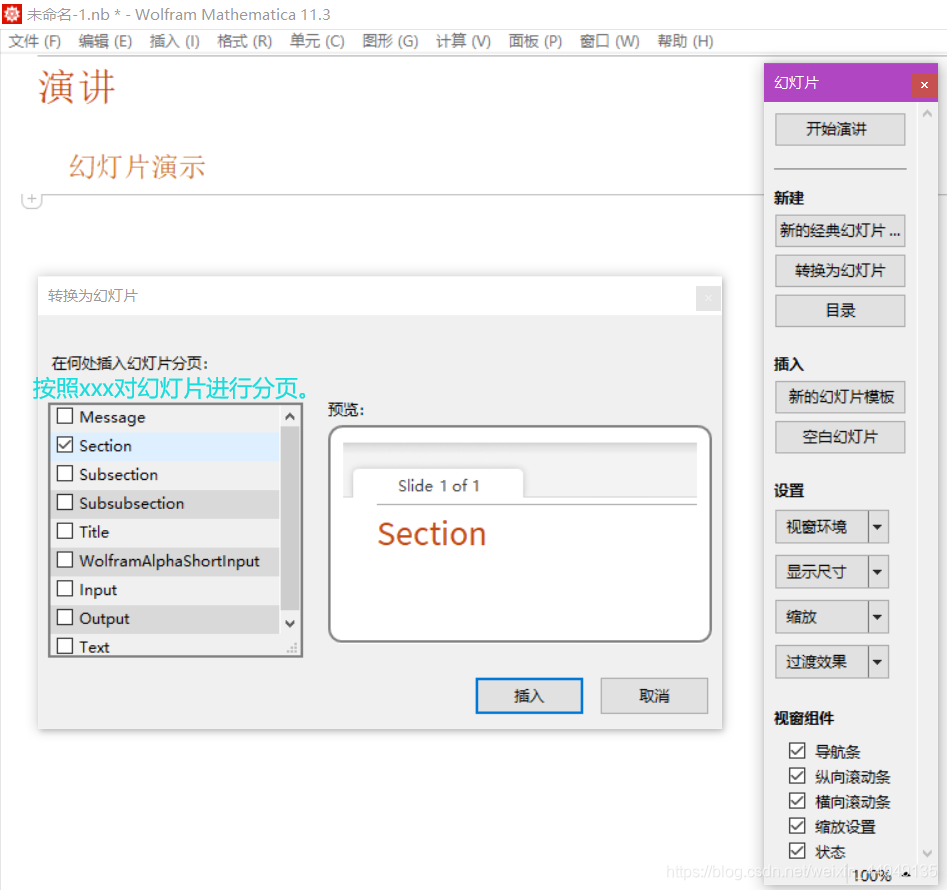
Task: Click the 目录 button
Action: click(x=840, y=310)
